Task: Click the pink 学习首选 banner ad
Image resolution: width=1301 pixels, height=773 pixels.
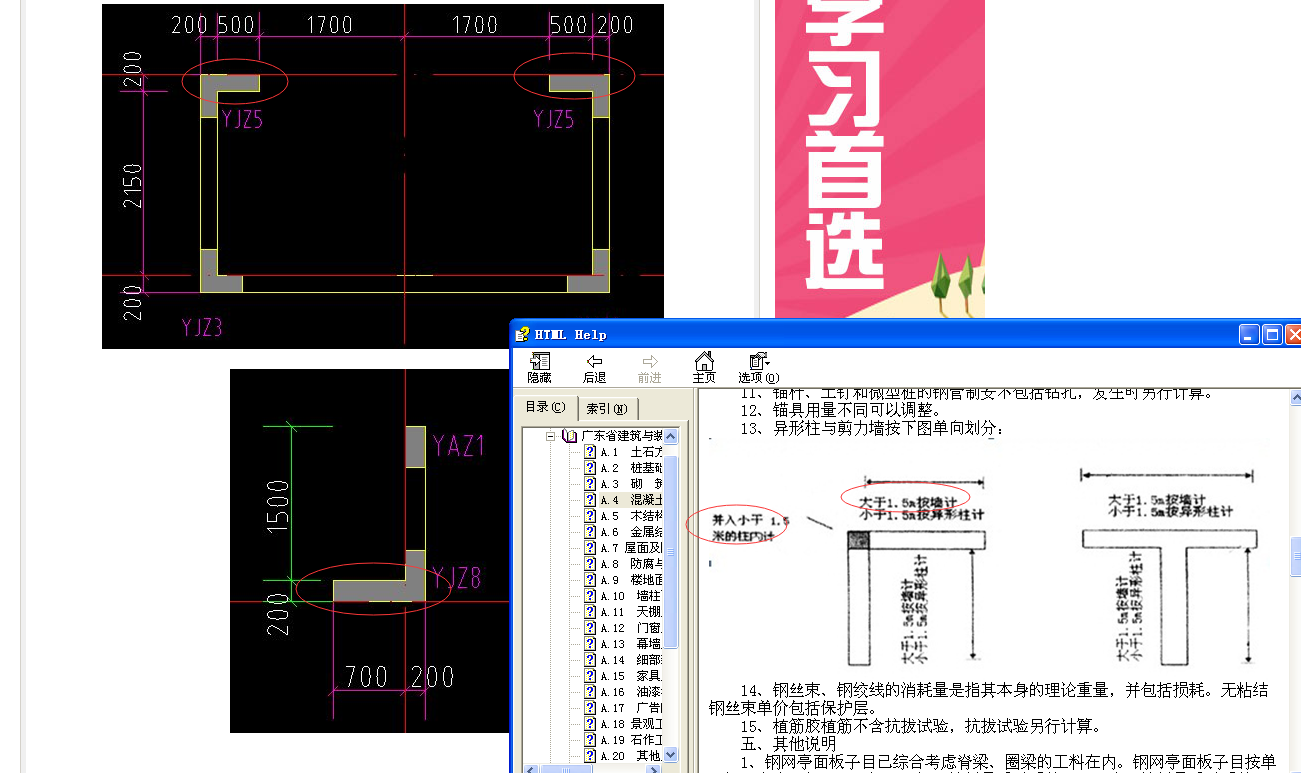Action: (880, 158)
